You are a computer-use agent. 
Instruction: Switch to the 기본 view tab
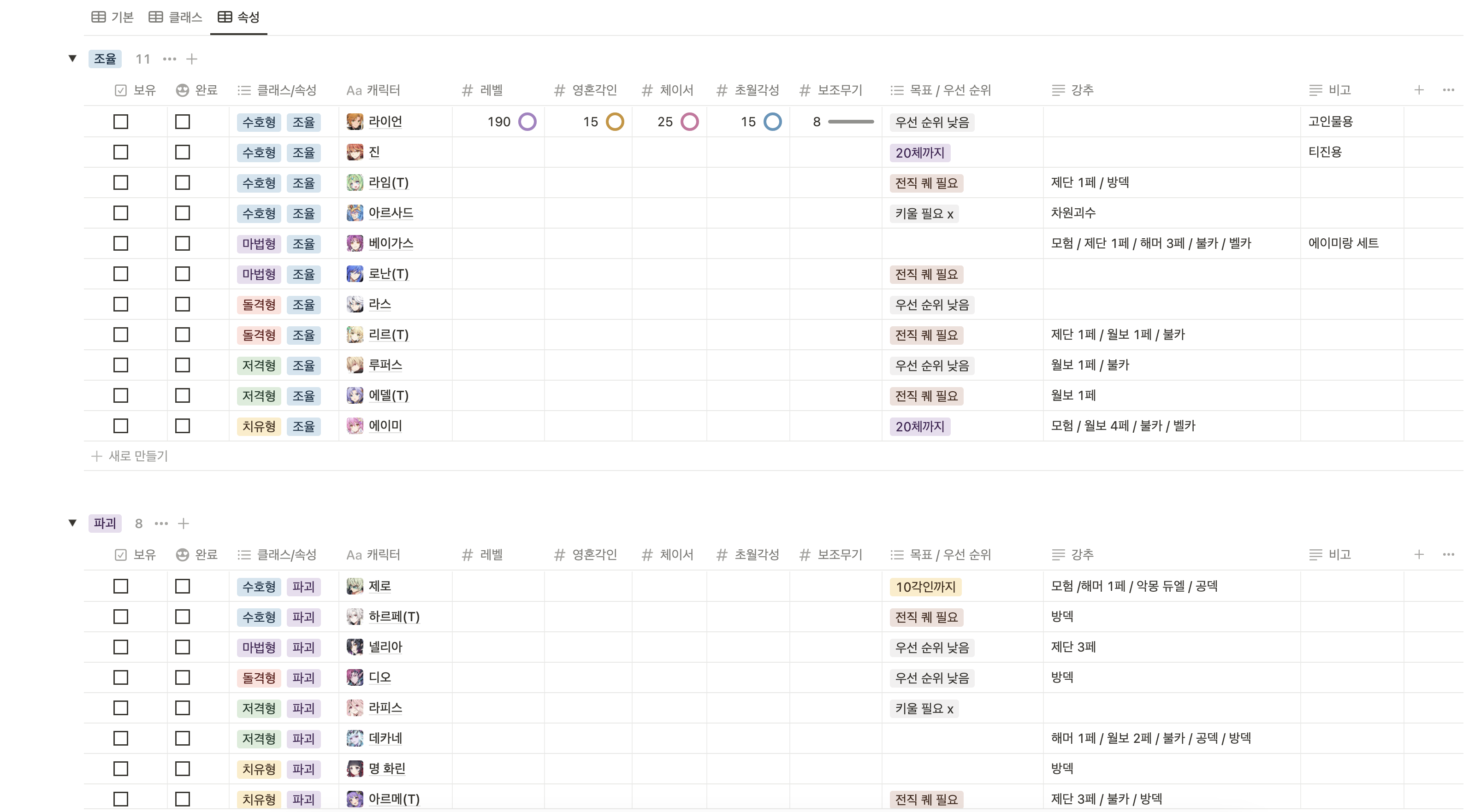point(113,17)
